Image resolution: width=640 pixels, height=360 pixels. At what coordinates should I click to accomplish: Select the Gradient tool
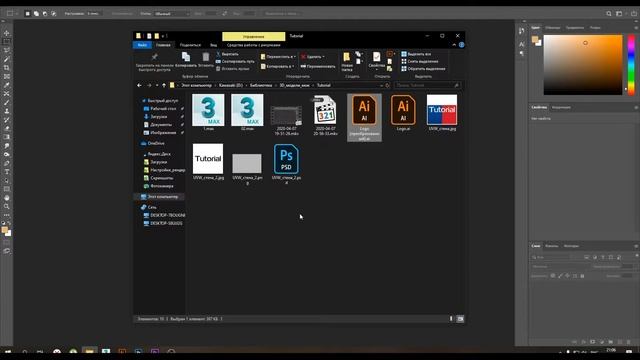click(x=7, y=137)
